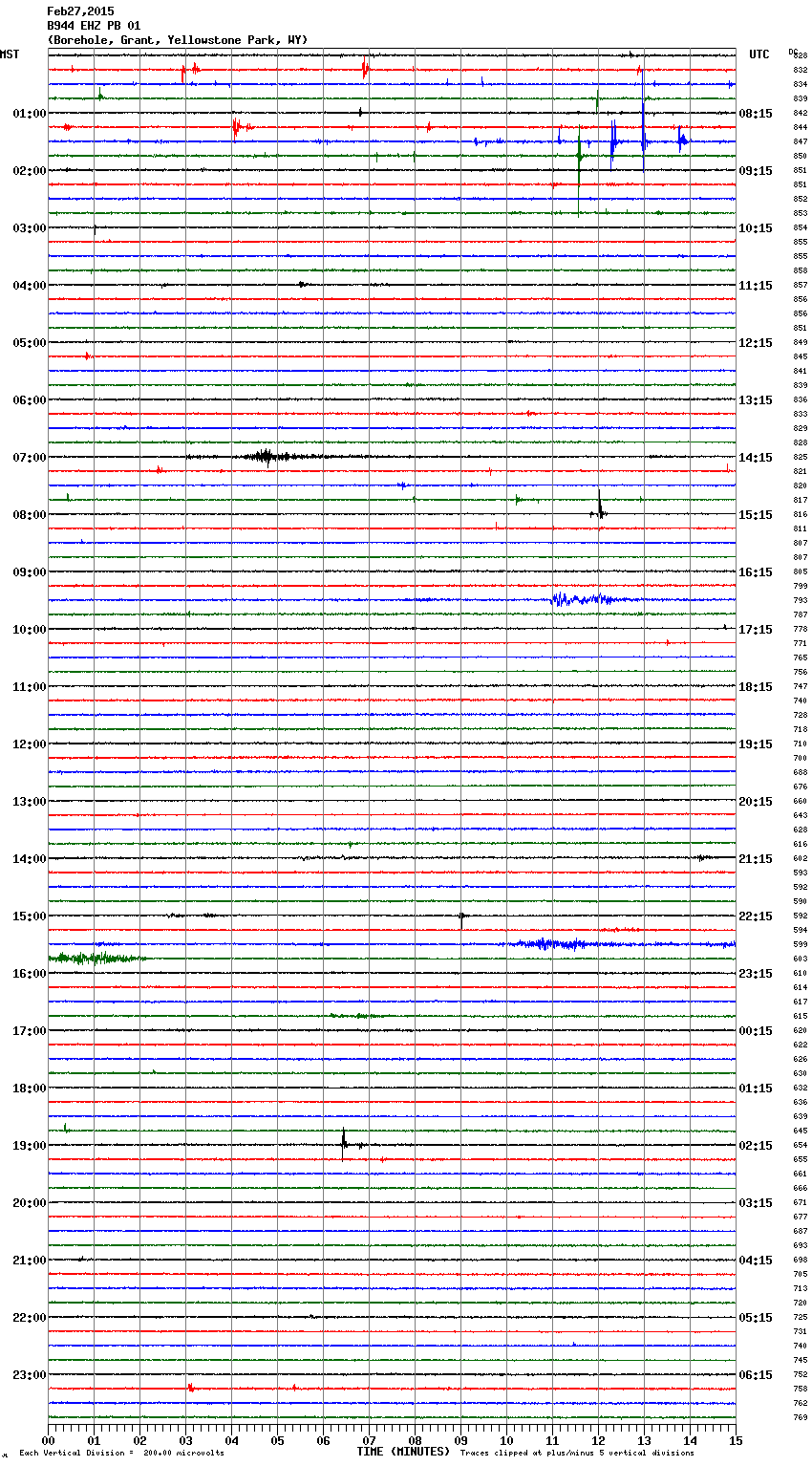812x1466 pixels.
Task: Click the date label Feb27,2015
Action: (x=80, y=11)
